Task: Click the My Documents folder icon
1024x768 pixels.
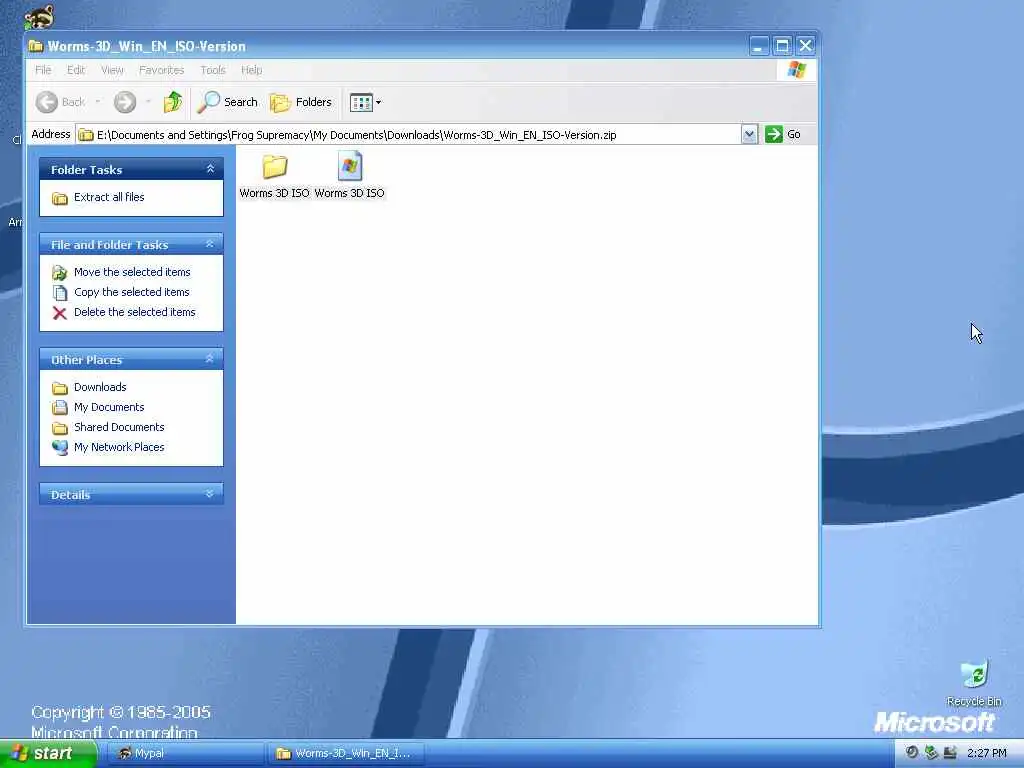Action: (x=60, y=408)
